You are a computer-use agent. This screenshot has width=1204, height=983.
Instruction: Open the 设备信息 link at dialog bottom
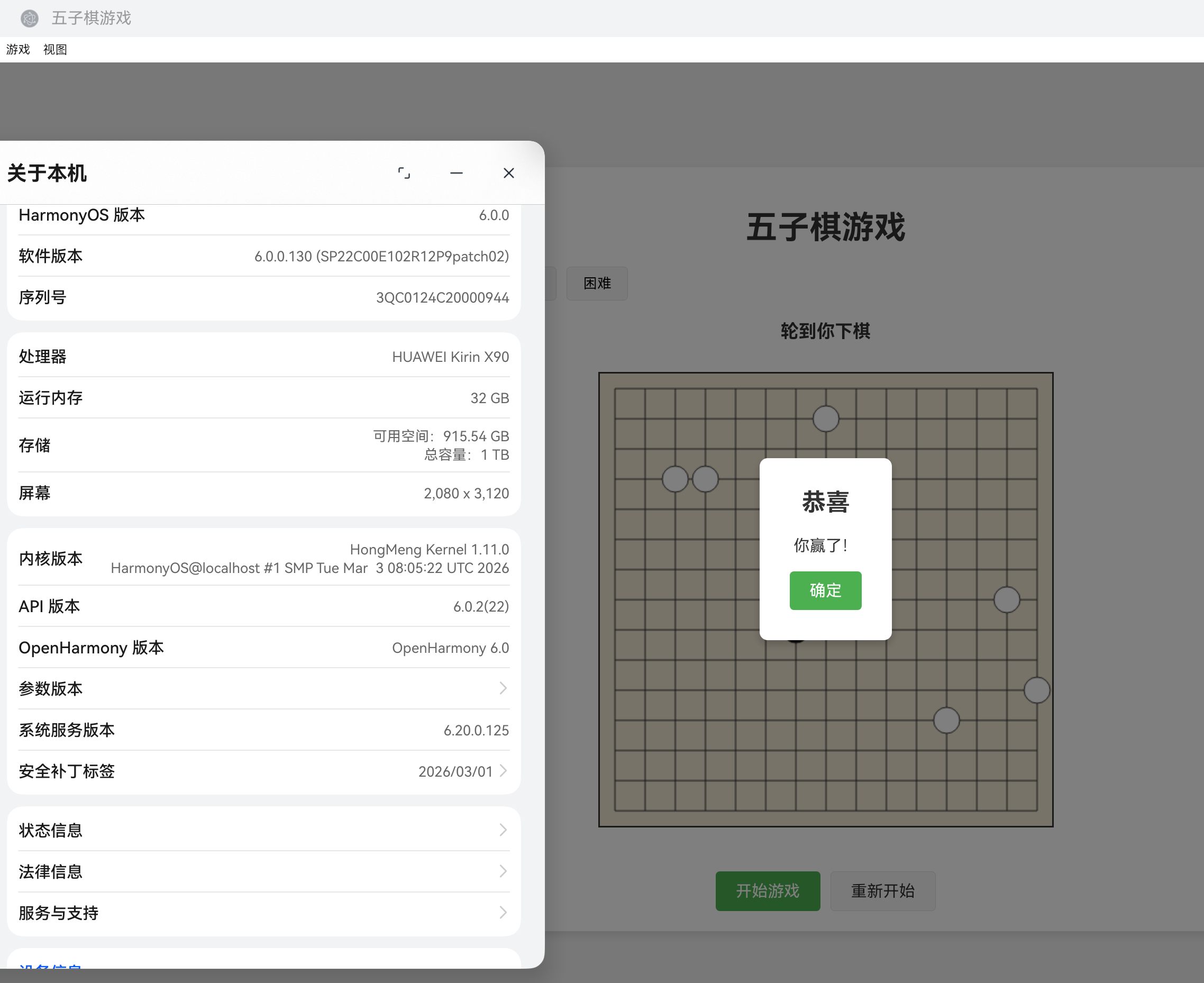point(51,968)
